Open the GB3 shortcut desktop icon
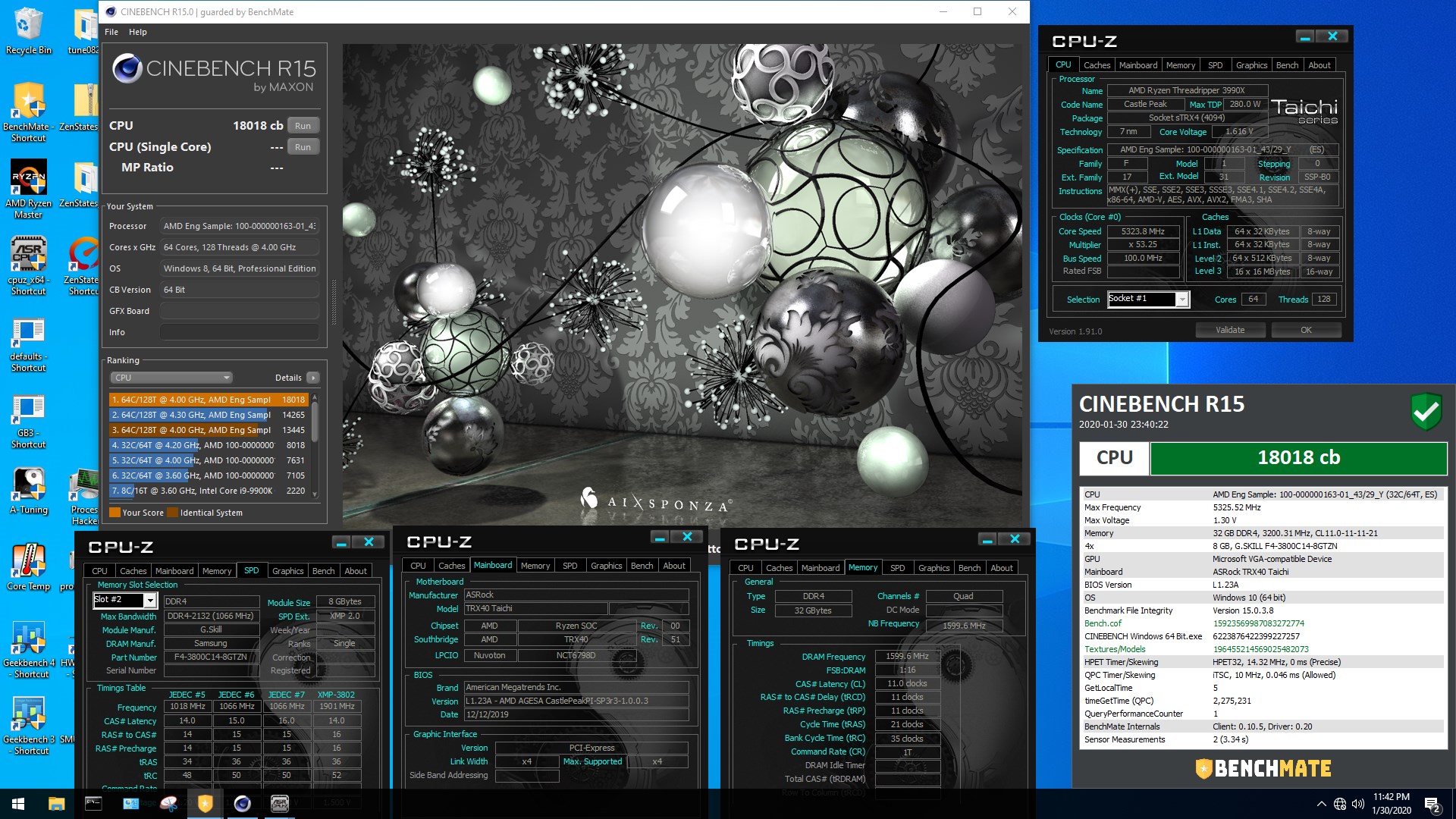This screenshot has width=1456, height=819. [28, 422]
